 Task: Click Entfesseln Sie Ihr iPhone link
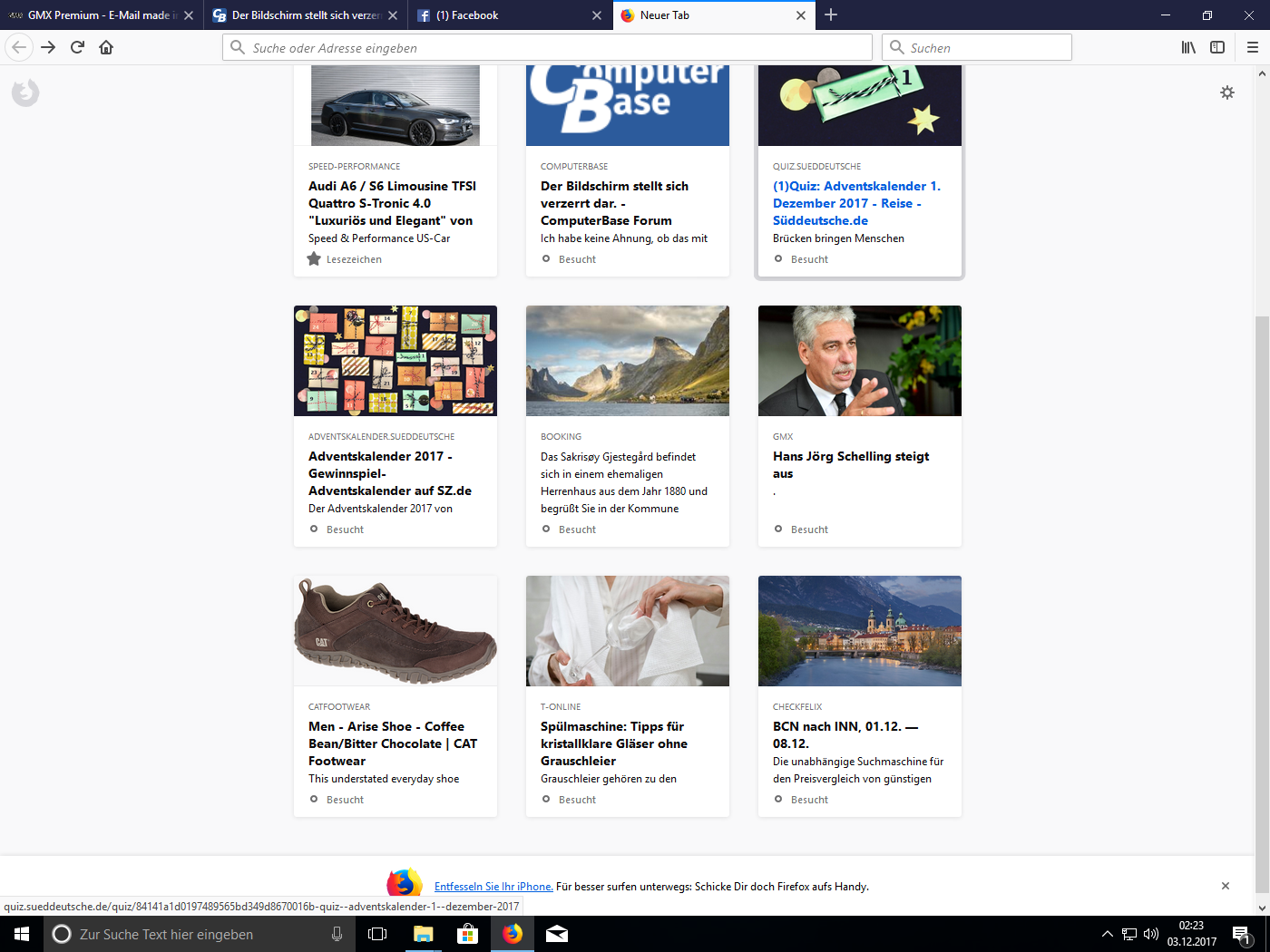(x=493, y=887)
